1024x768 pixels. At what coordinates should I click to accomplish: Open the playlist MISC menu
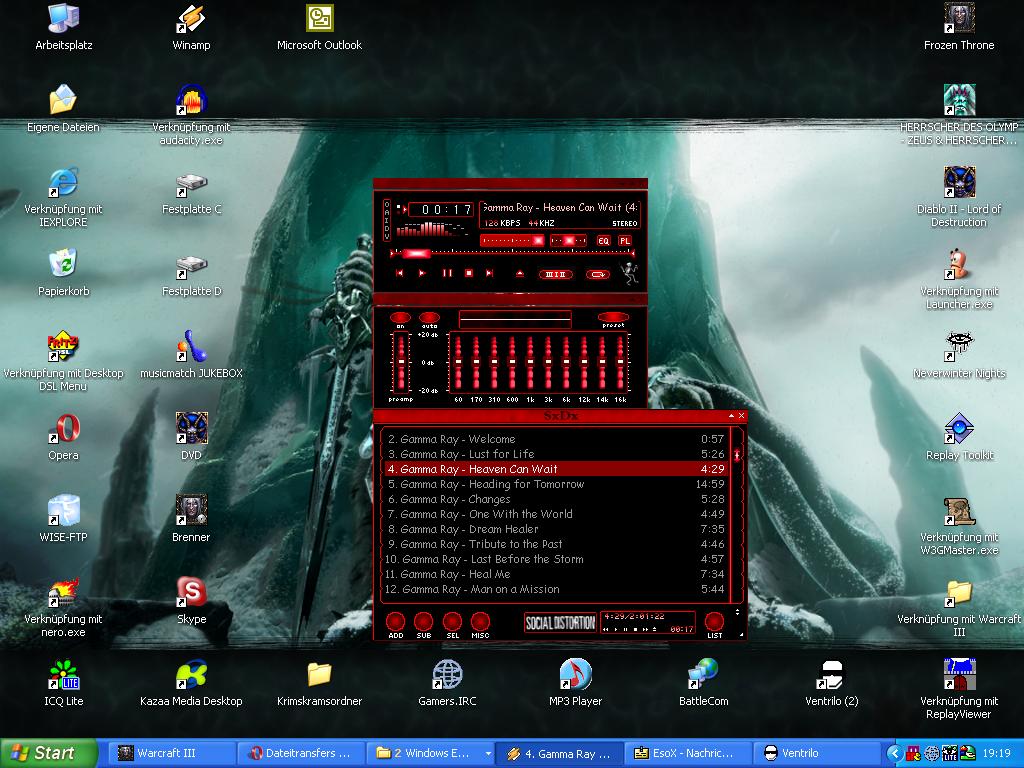tap(481, 624)
